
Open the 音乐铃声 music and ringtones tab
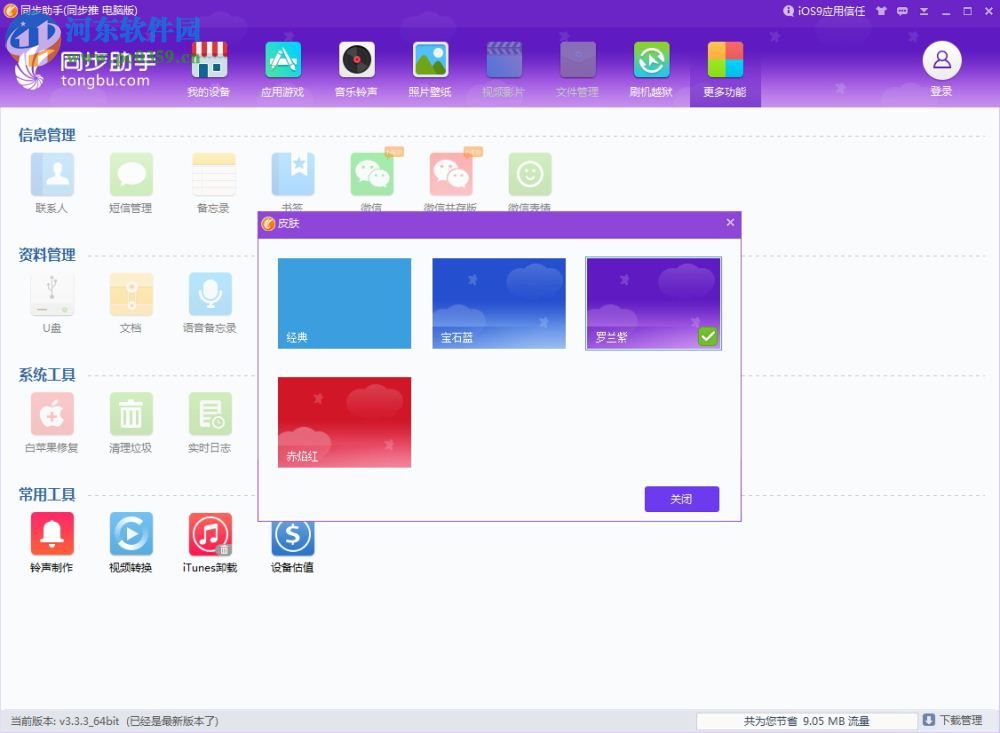click(x=357, y=69)
